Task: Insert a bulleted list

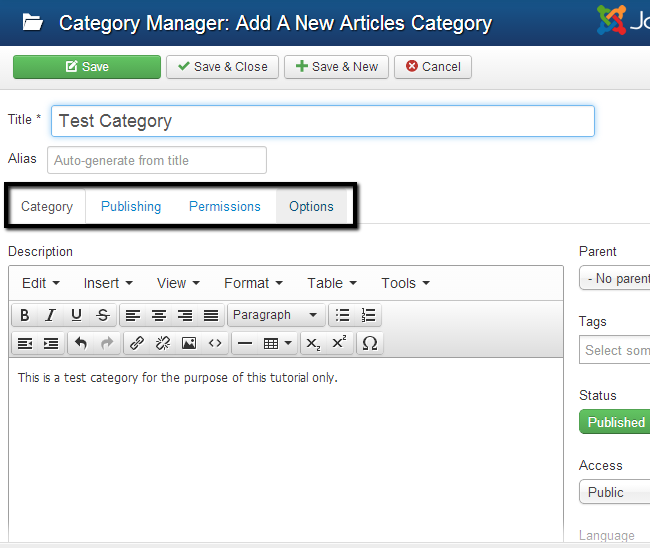Action: coord(342,315)
